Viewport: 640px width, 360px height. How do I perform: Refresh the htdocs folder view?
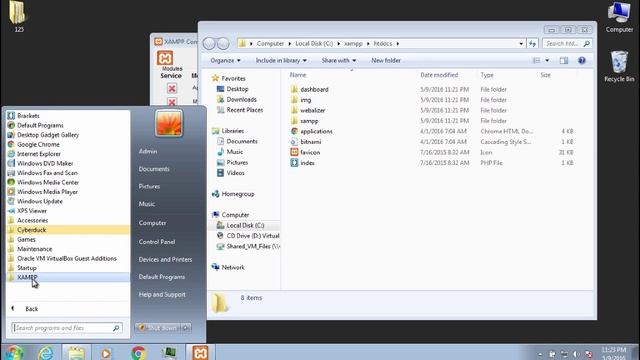click(x=532, y=43)
